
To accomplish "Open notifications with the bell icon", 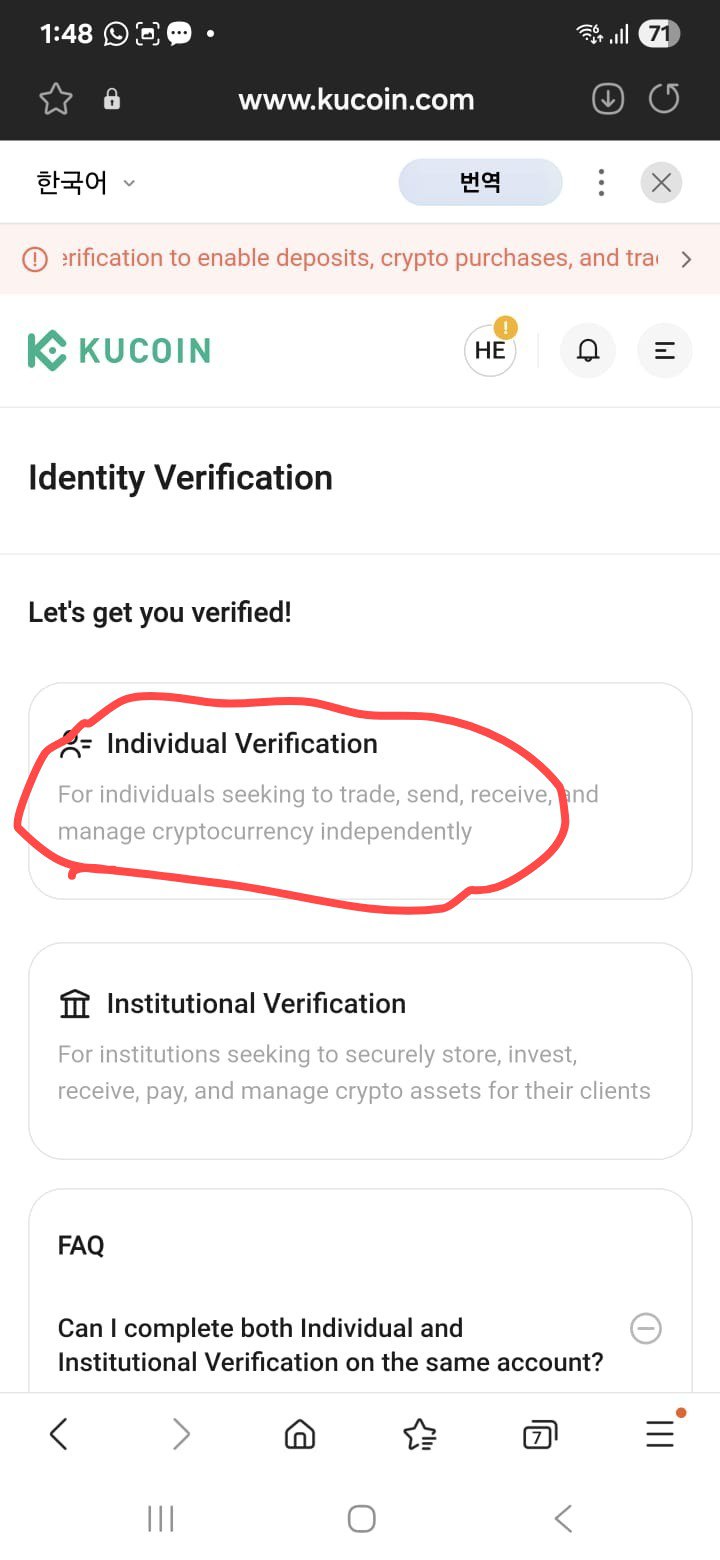I will tap(588, 351).
